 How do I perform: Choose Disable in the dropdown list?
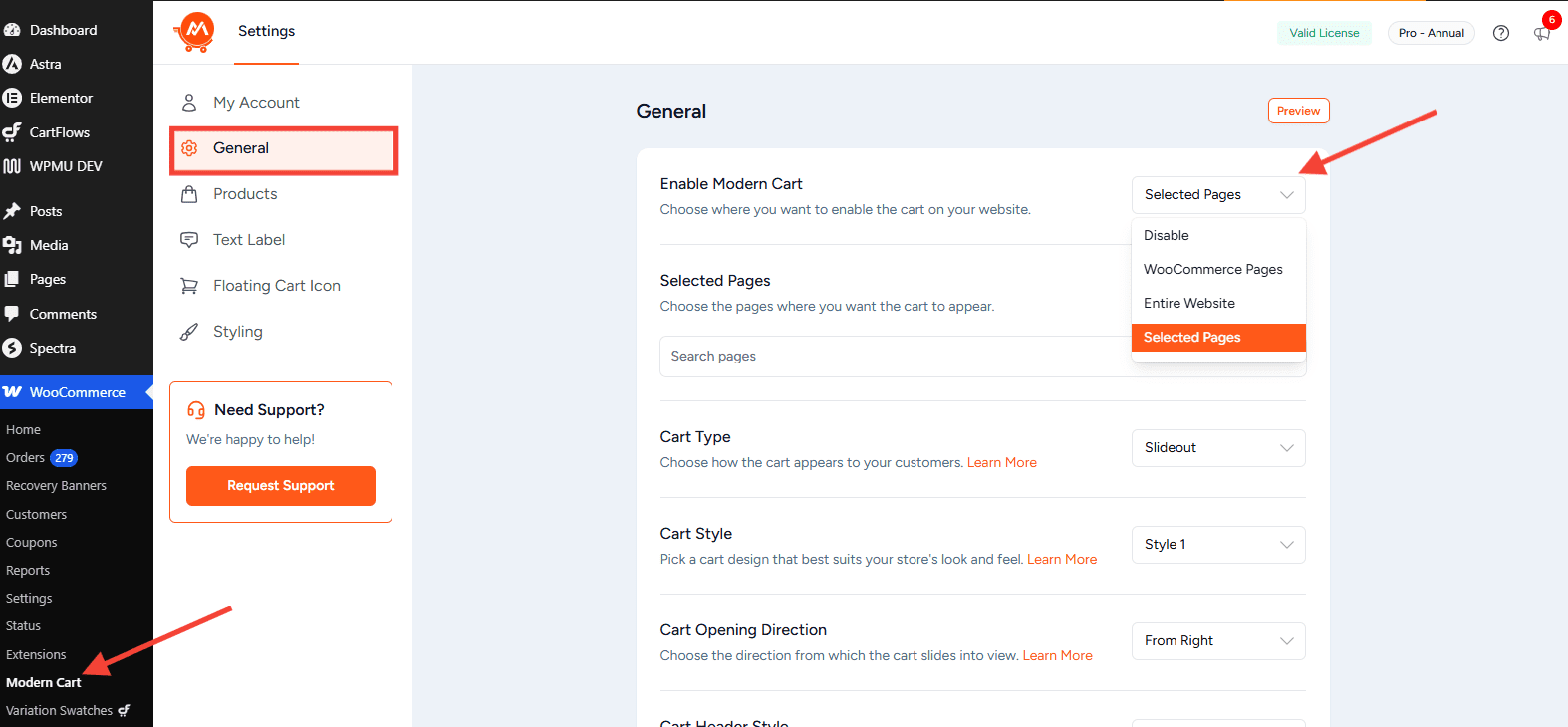pos(1218,236)
